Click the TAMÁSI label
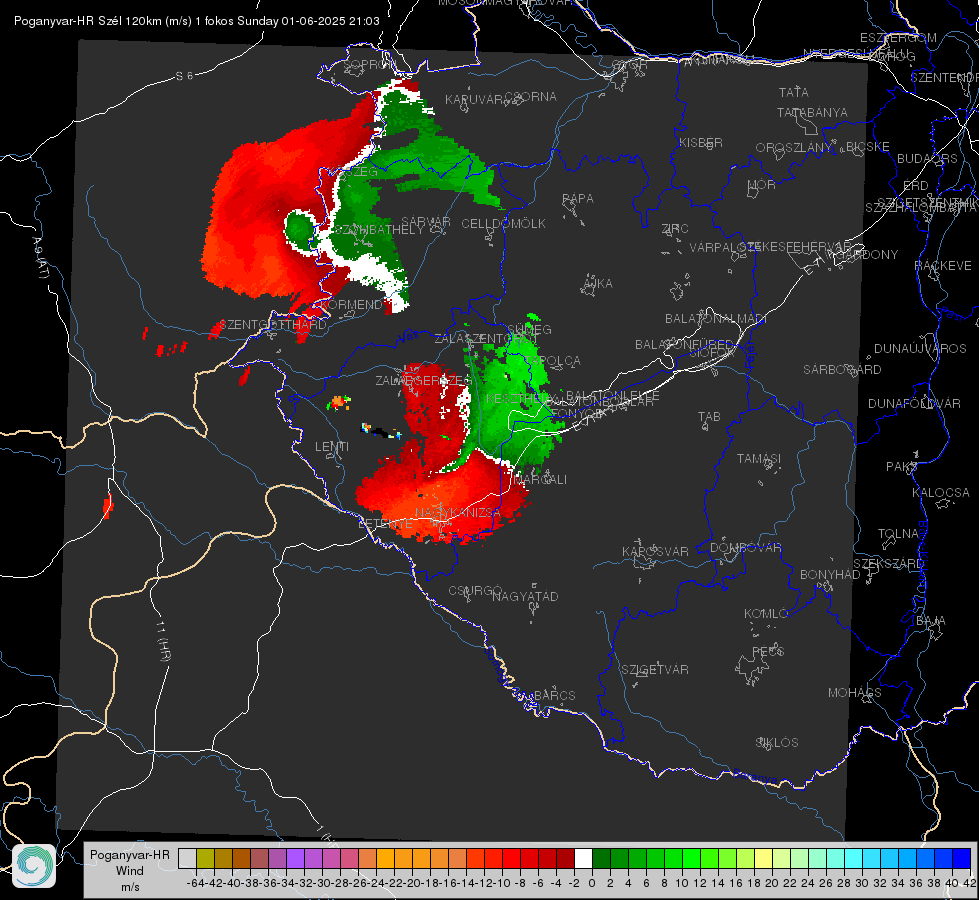Image resolution: width=979 pixels, height=900 pixels. click(x=759, y=459)
